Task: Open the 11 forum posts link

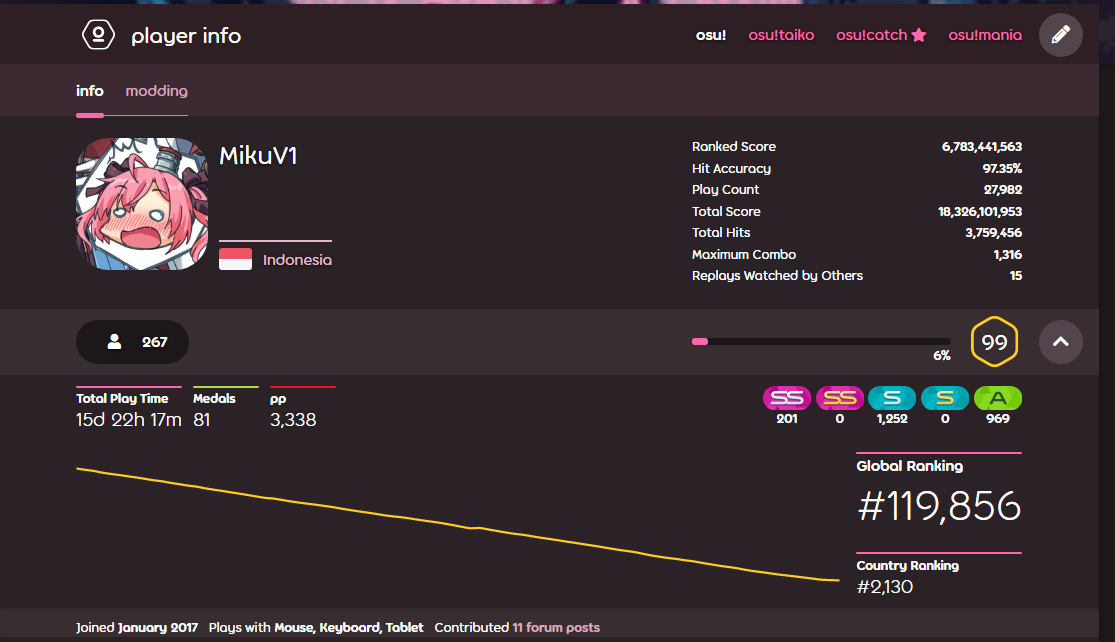Action: tap(556, 627)
